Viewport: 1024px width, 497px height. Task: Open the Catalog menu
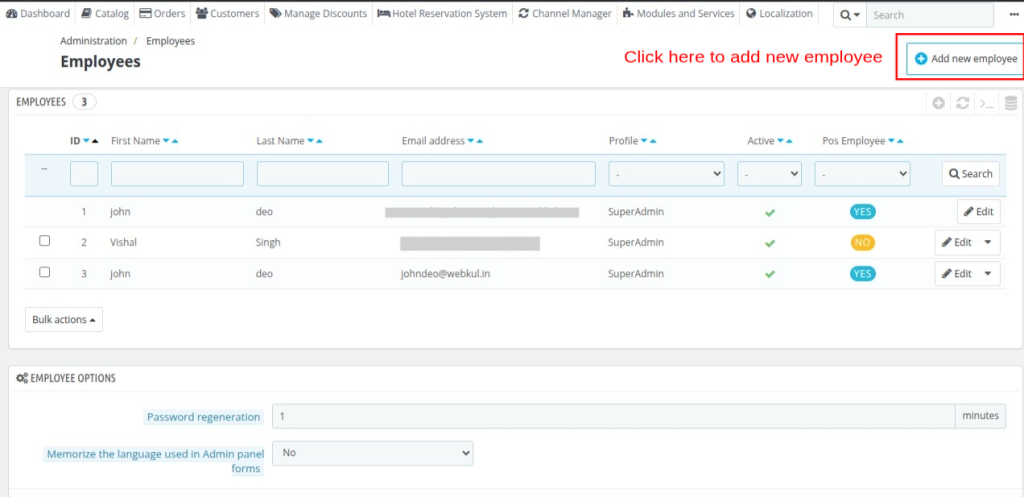click(104, 13)
